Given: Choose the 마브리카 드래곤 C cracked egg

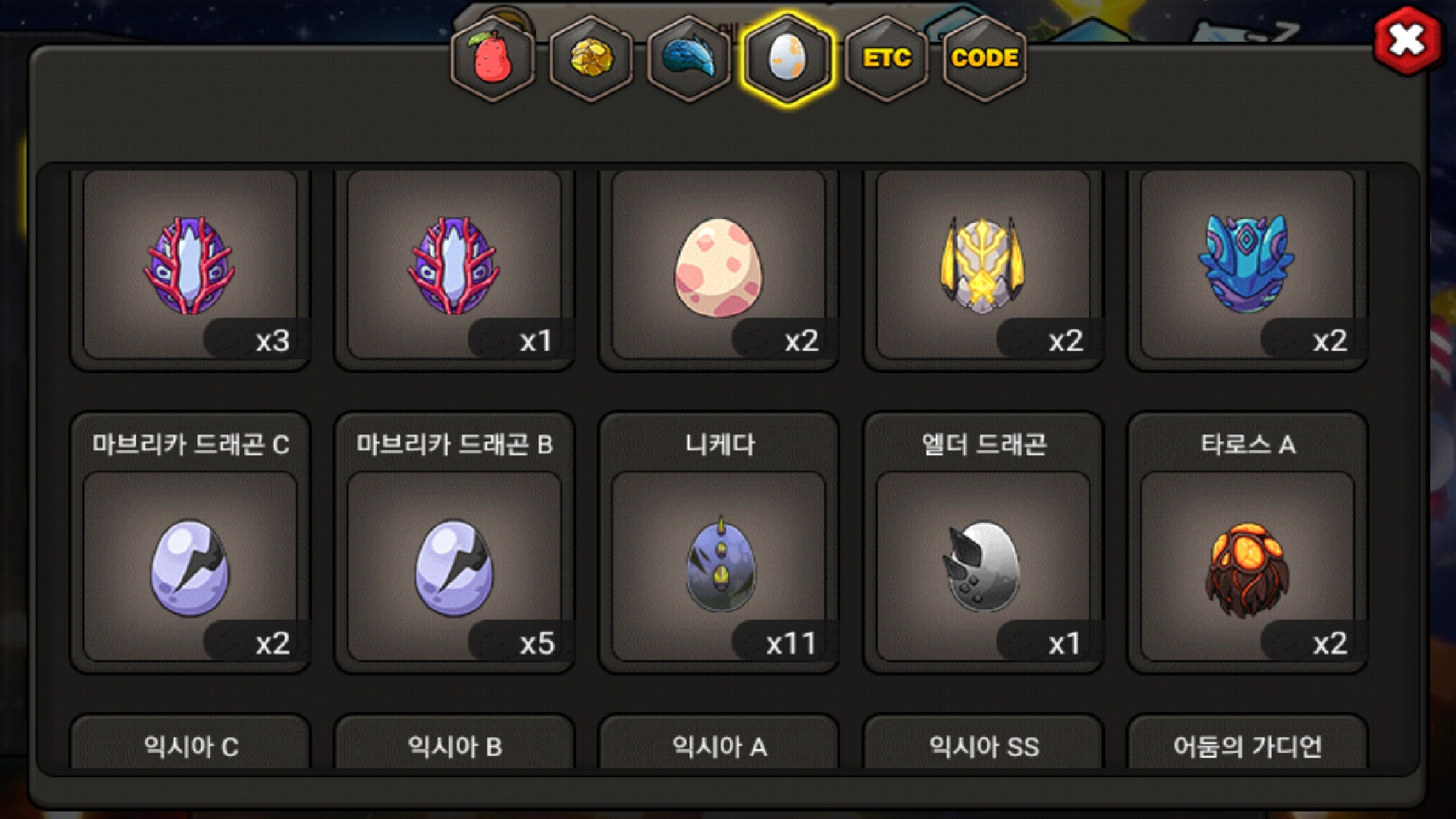Looking at the screenshot, I should (x=190, y=543).
